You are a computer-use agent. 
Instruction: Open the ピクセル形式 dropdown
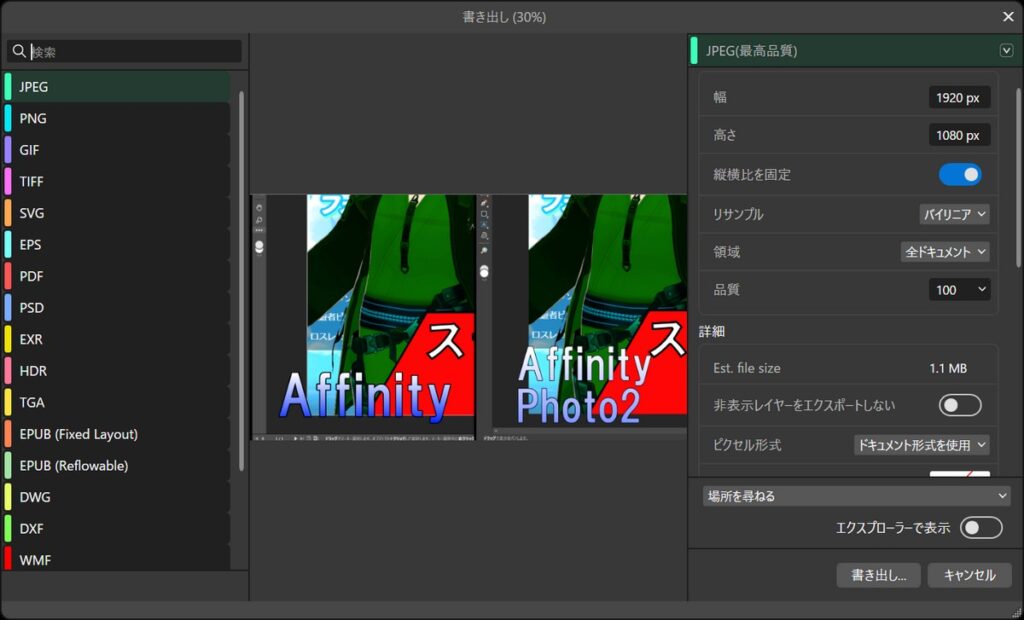pos(921,445)
